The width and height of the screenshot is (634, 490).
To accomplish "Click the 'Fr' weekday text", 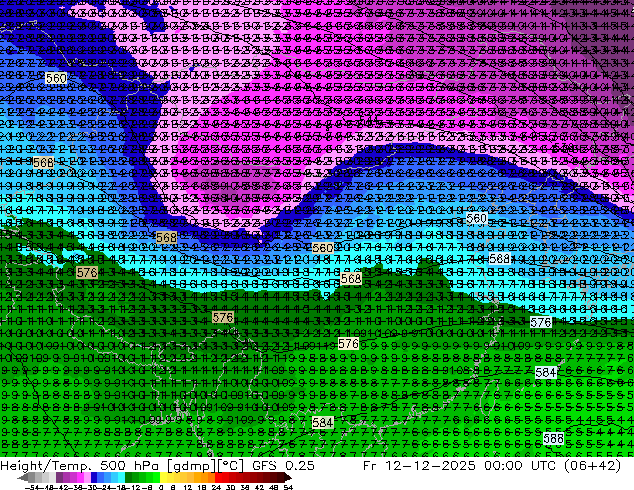I will coord(370,466).
